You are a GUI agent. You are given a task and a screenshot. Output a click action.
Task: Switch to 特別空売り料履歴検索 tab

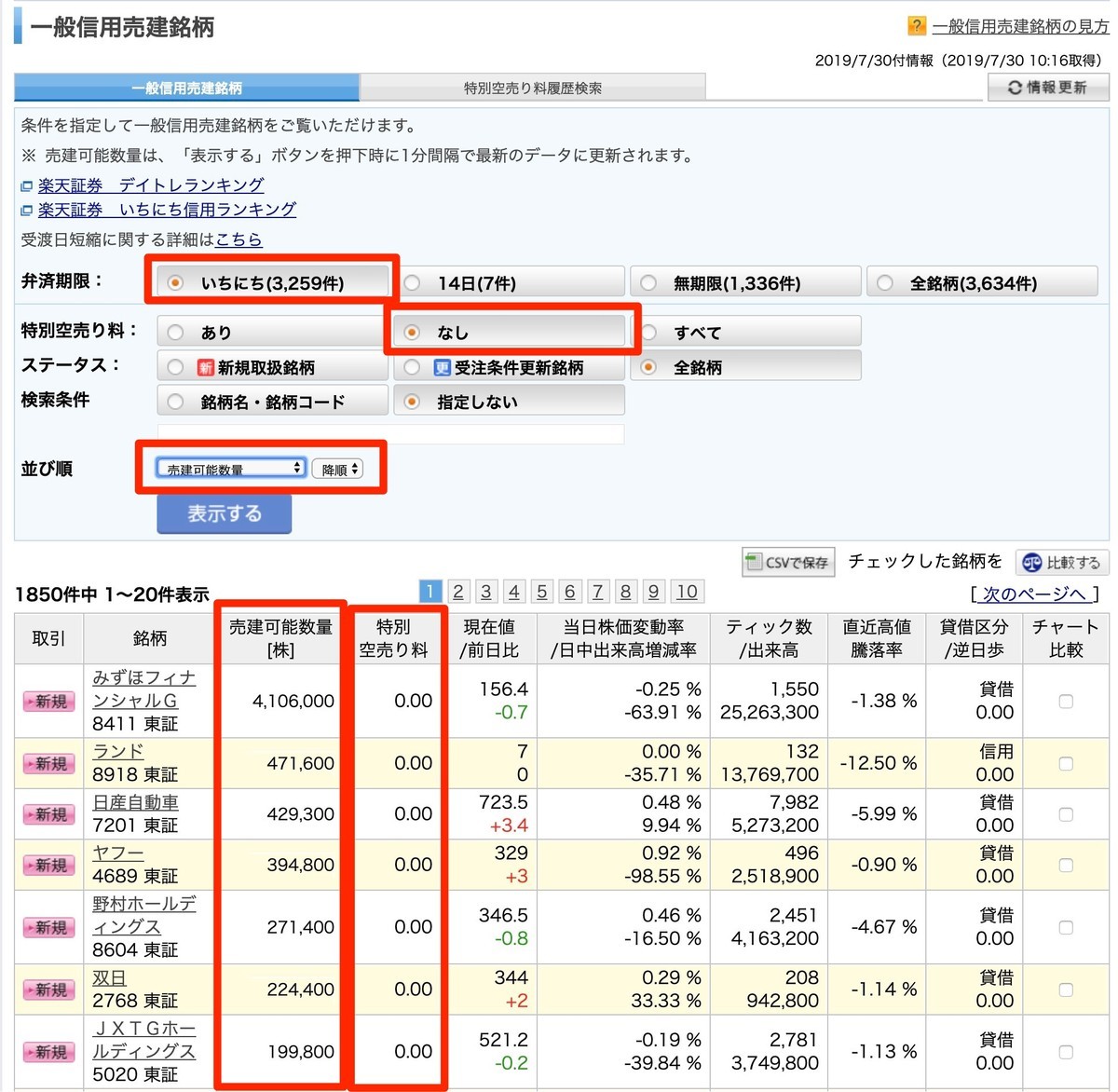point(533,88)
